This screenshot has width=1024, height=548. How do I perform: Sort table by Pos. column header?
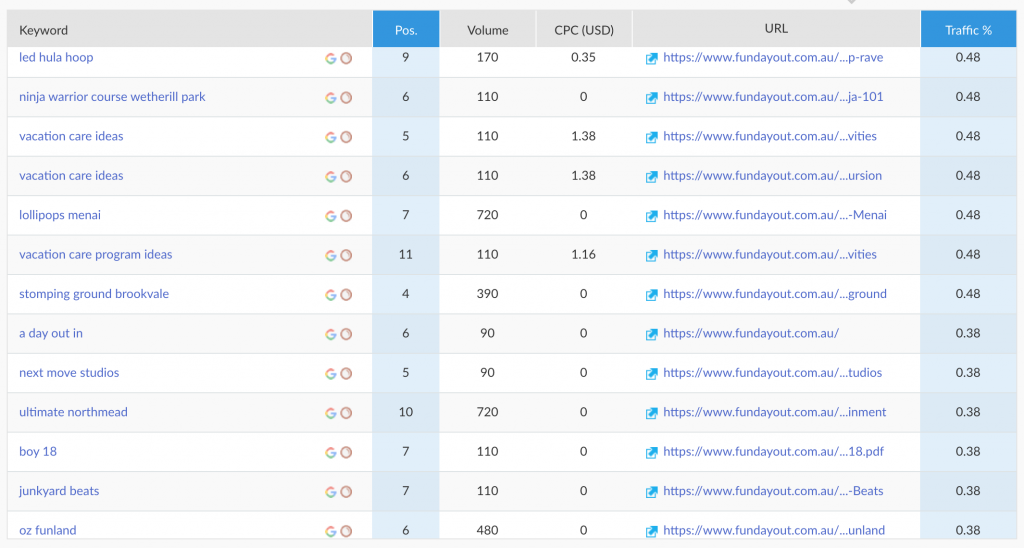click(406, 29)
